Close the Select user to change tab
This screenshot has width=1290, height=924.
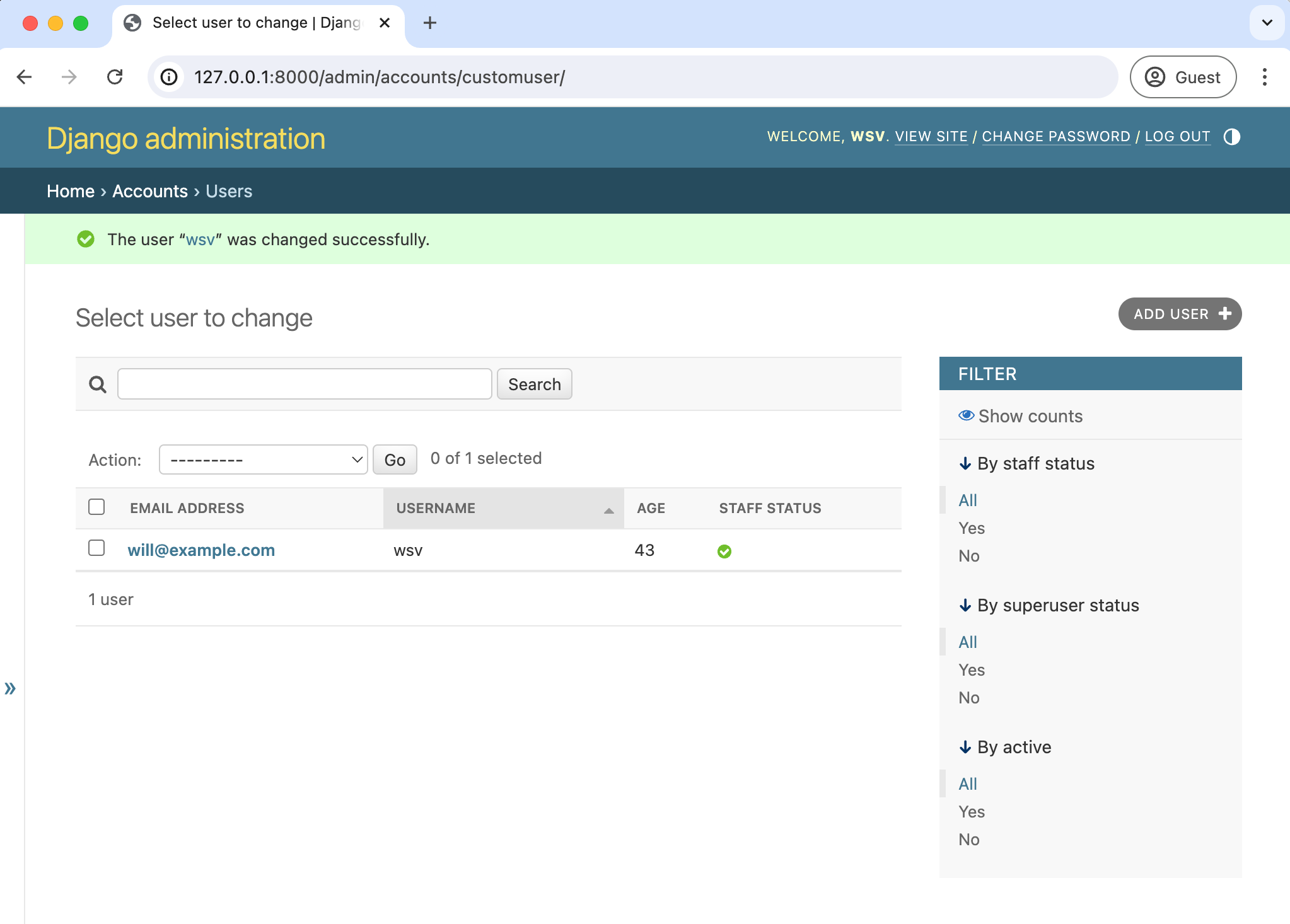click(x=385, y=23)
